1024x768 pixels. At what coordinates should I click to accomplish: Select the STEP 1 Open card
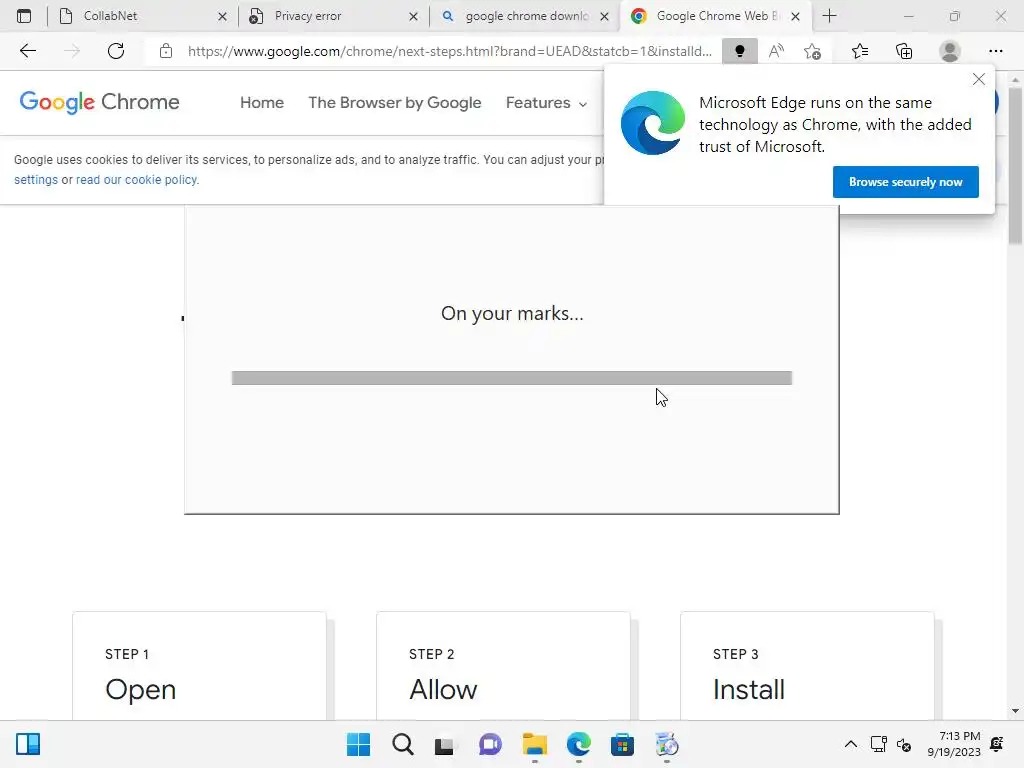coord(199,666)
